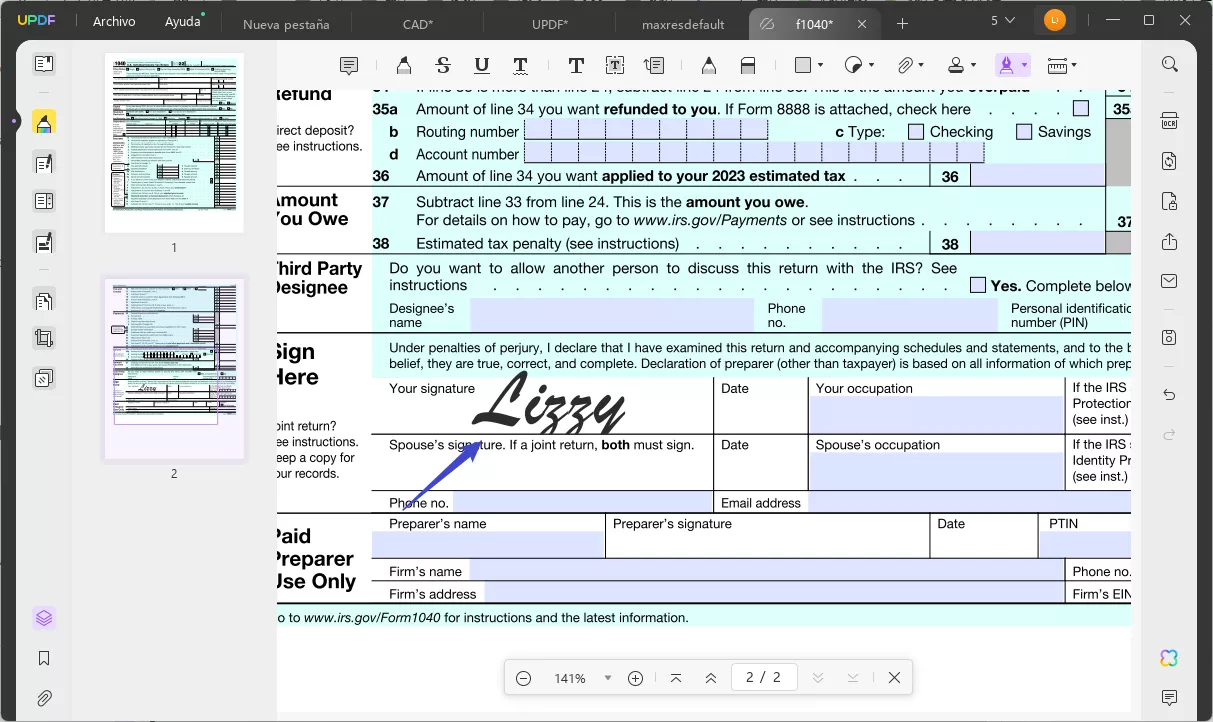Click the search magnifier icon

point(1169,64)
